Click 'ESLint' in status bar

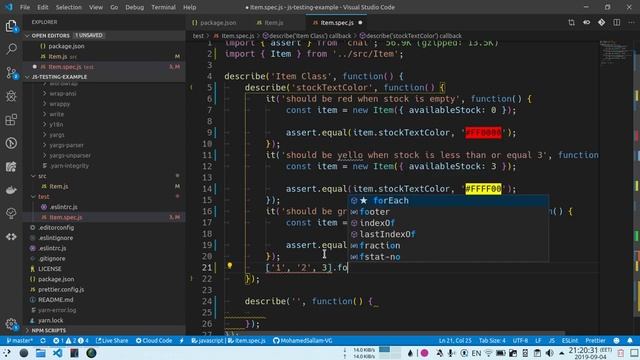pos(570,340)
